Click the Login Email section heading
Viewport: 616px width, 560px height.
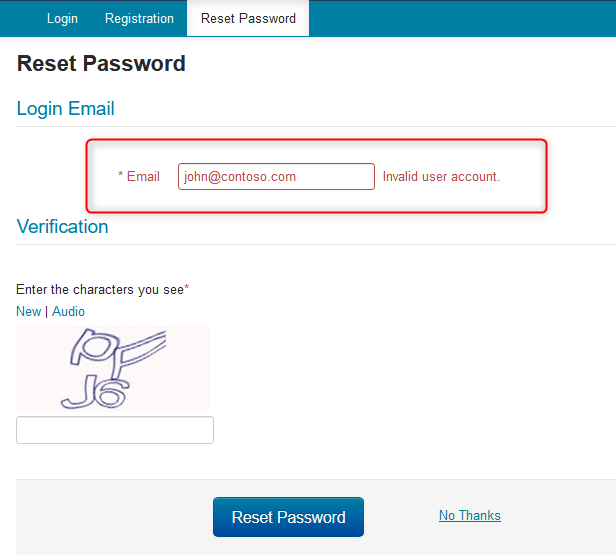(66, 109)
